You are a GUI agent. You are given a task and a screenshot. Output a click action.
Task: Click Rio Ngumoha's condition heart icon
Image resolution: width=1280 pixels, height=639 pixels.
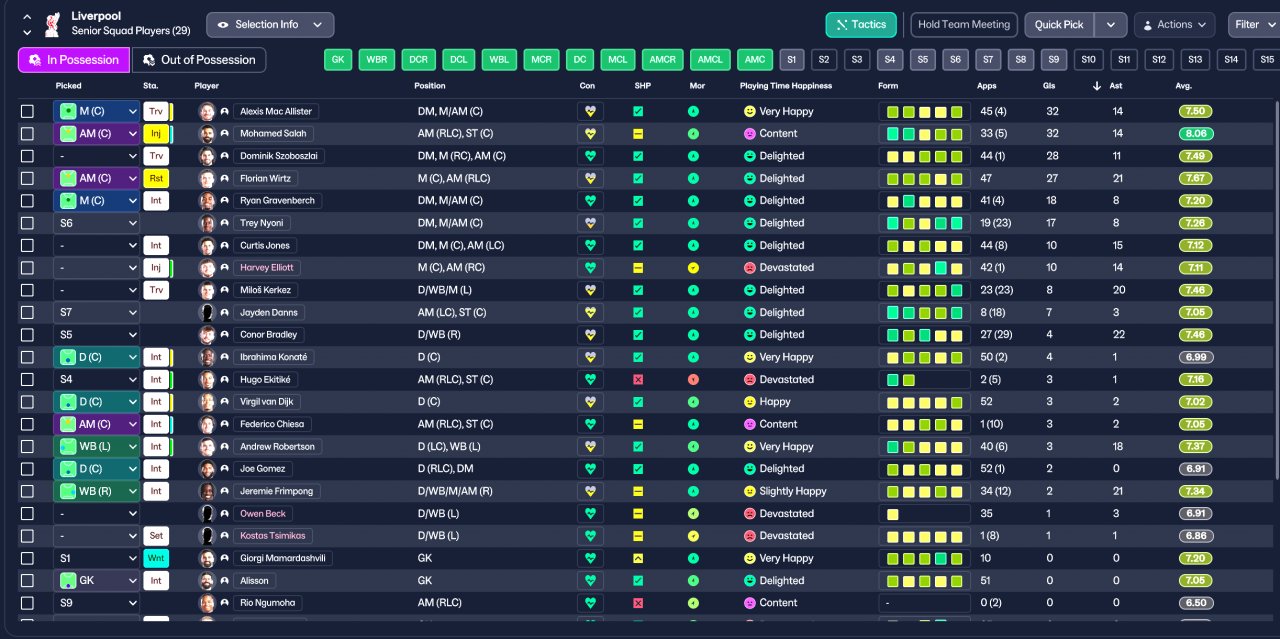pos(590,602)
